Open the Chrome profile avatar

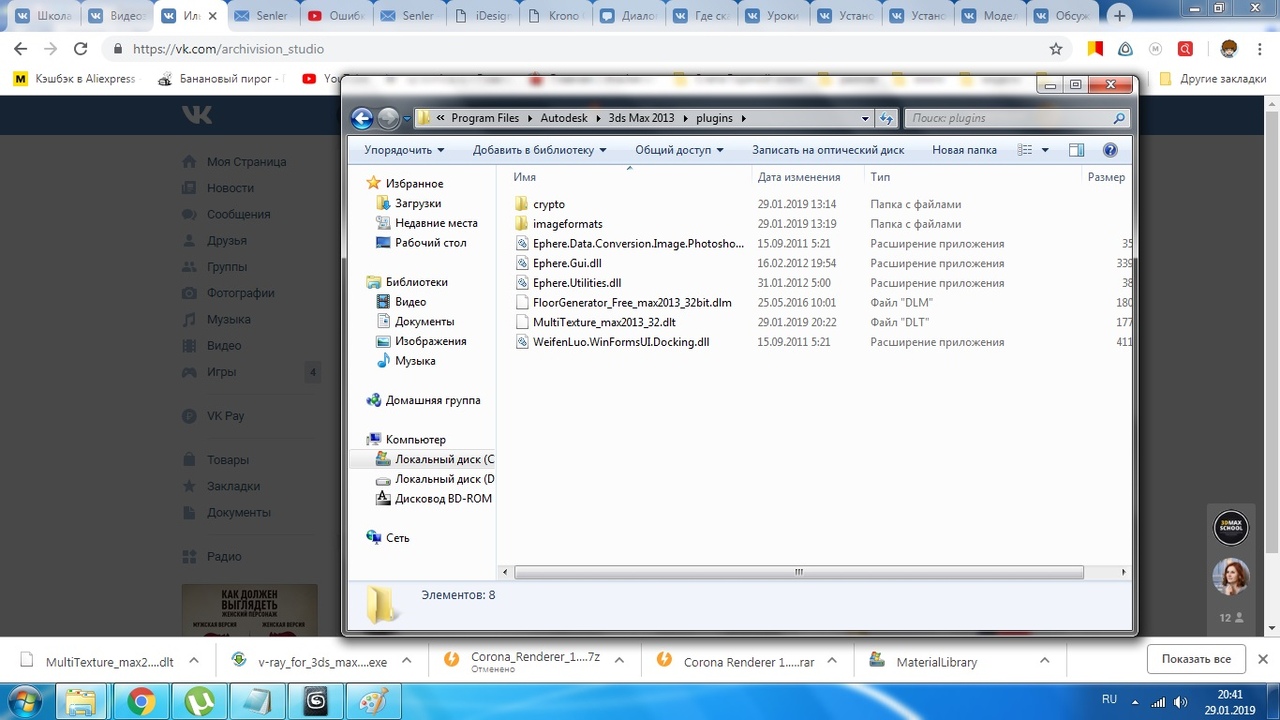click(1229, 49)
